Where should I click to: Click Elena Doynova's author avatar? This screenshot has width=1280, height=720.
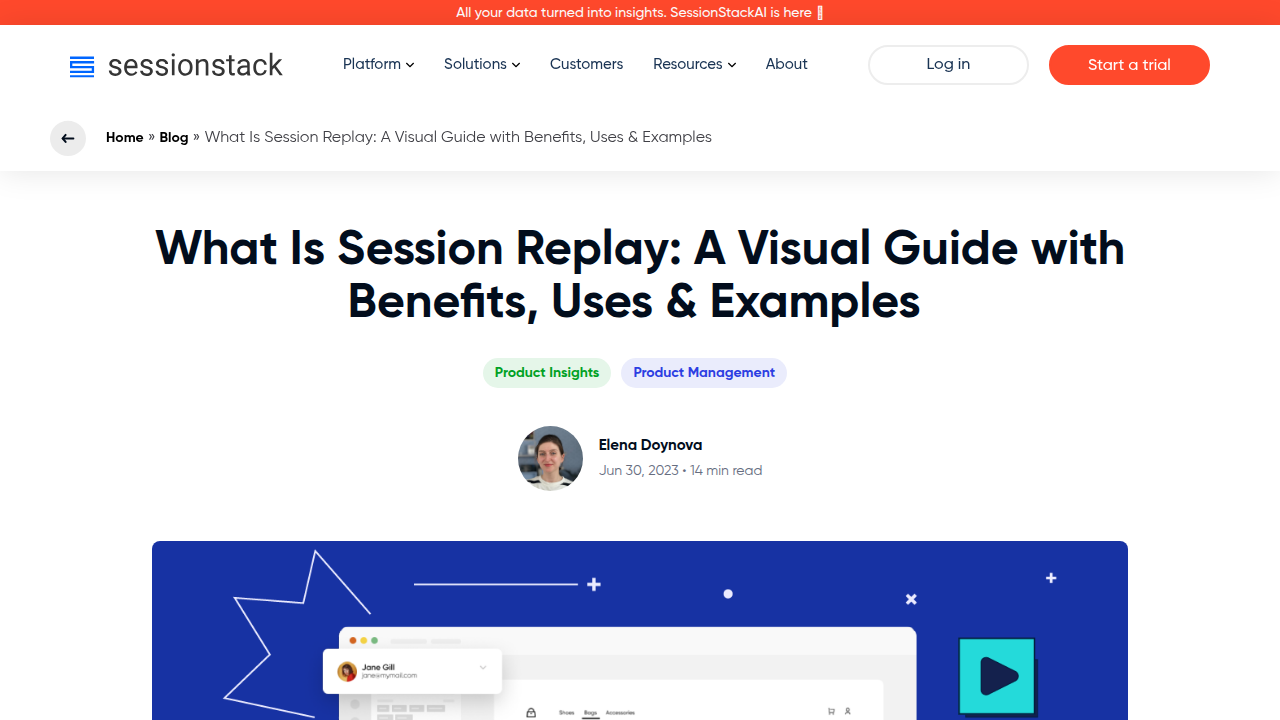tap(550, 458)
